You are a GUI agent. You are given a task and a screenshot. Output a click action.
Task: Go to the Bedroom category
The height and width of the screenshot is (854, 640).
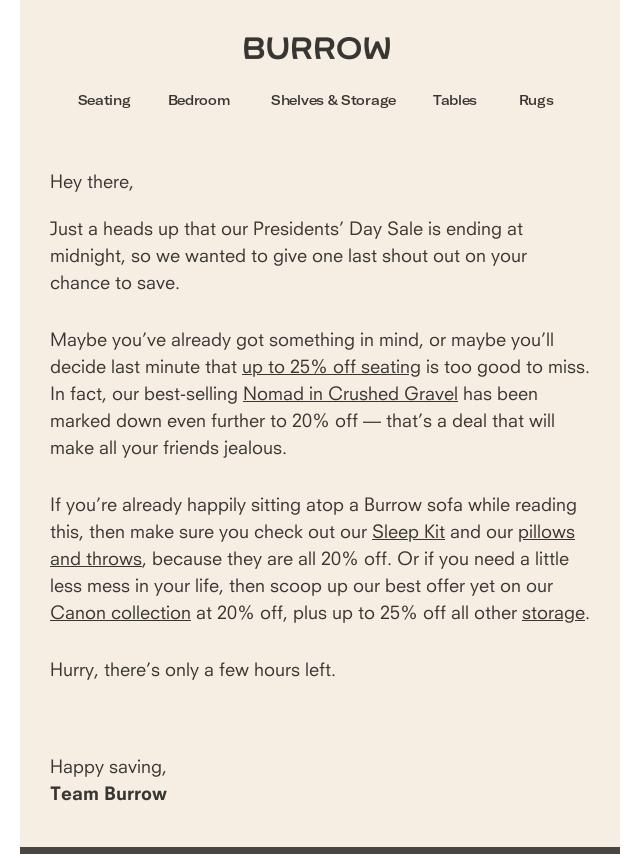199,100
